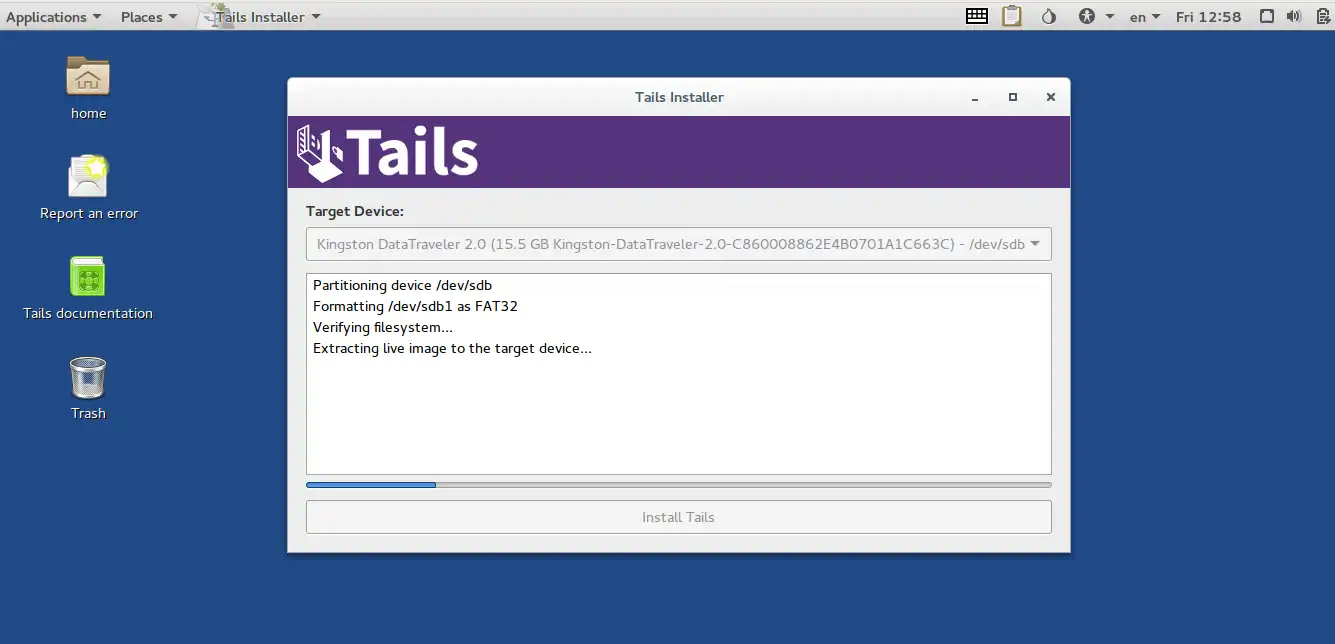Click the Tails Installer menu in top bar

[x=260, y=16]
